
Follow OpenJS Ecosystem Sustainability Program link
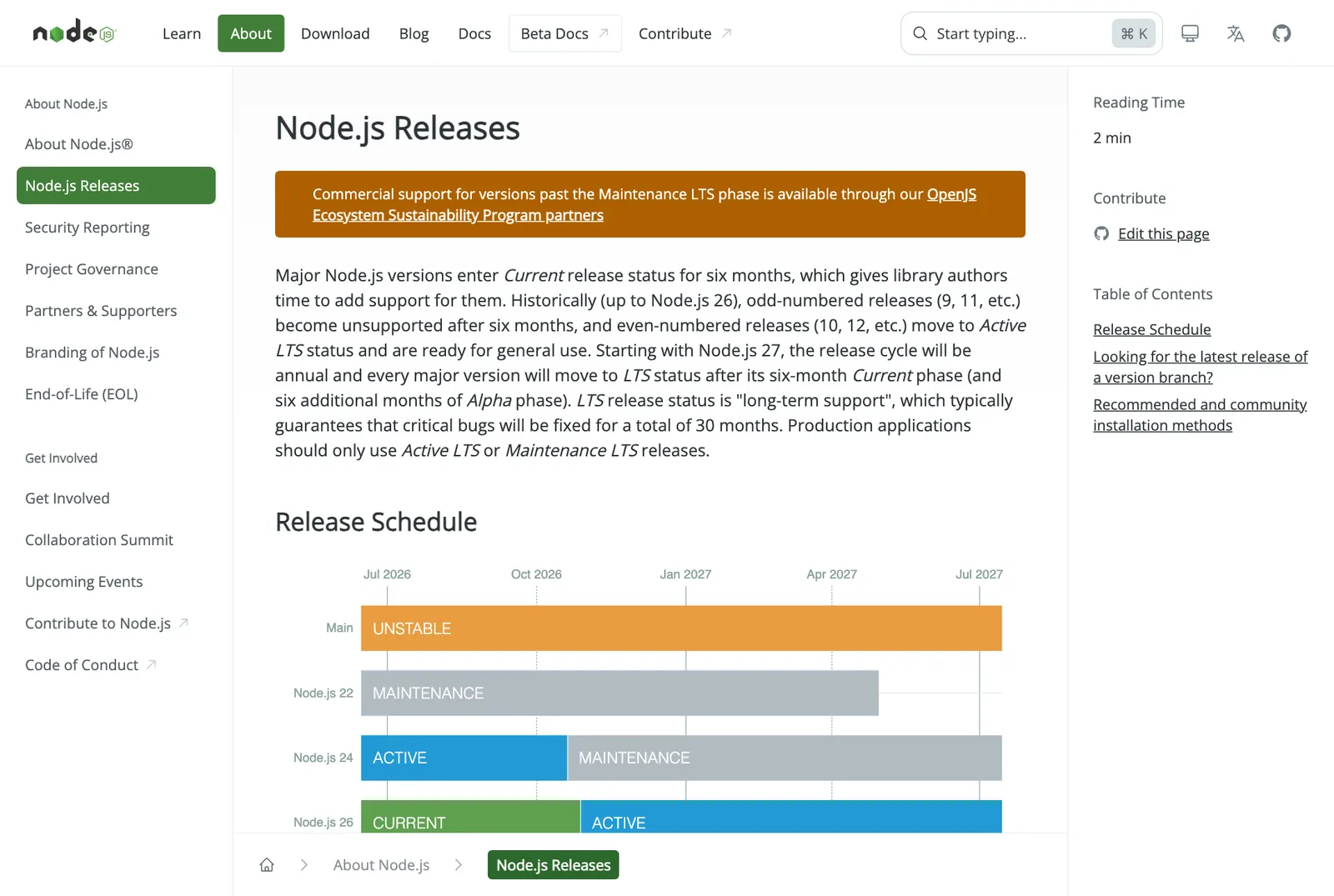pos(458,215)
